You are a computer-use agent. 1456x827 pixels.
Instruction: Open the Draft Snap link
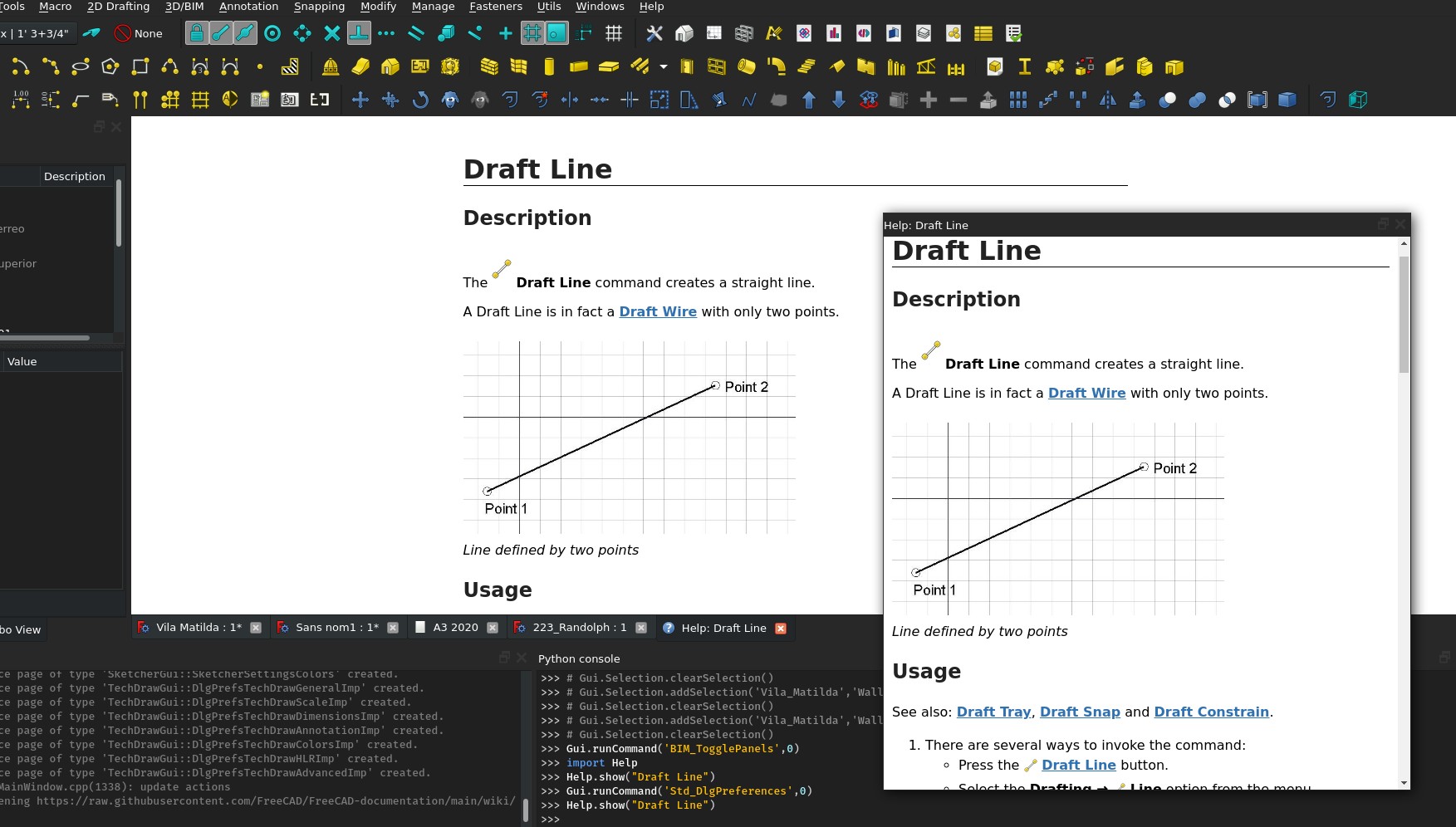click(1080, 712)
